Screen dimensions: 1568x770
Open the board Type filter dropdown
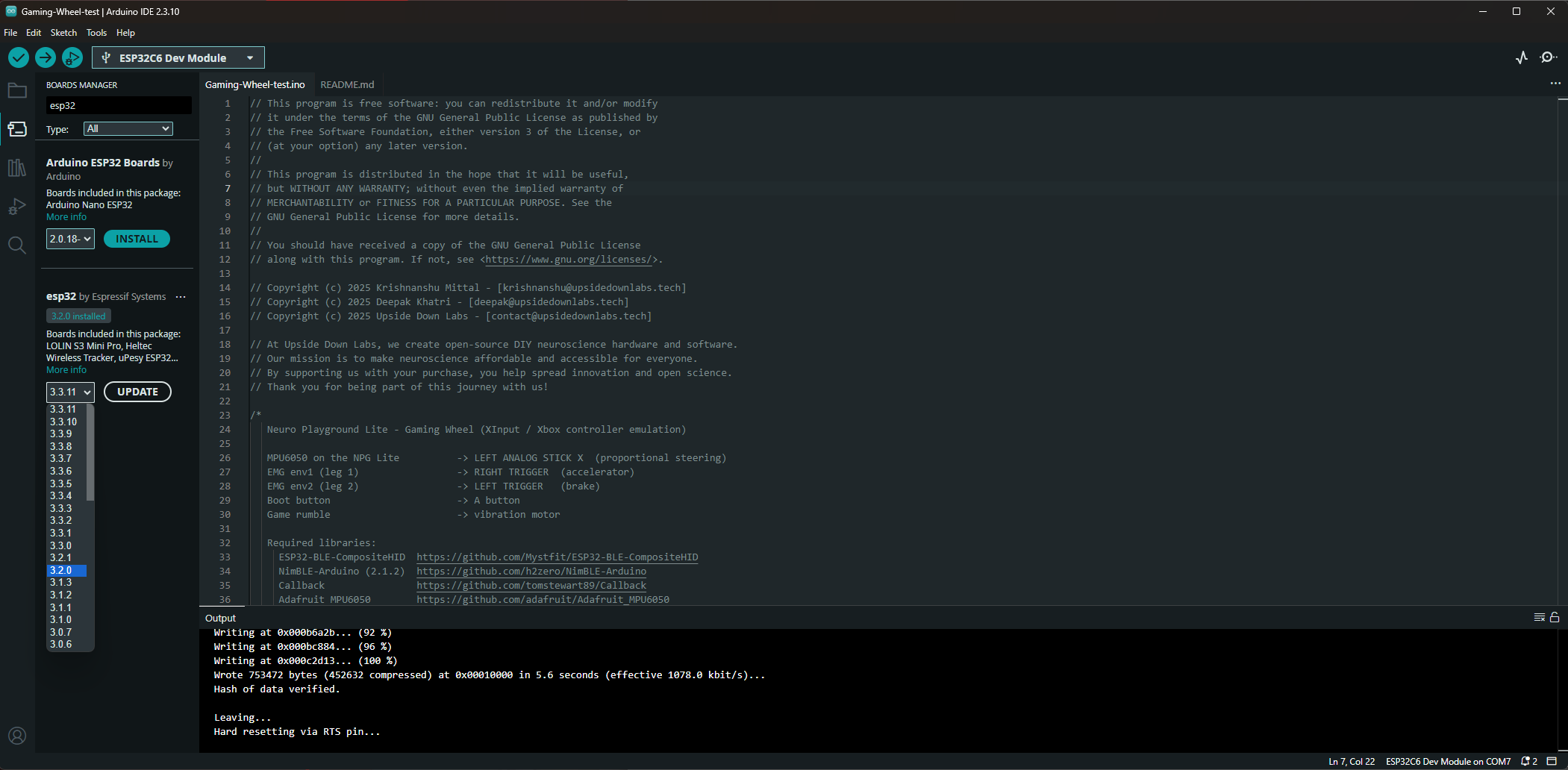click(x=128, y=129)
